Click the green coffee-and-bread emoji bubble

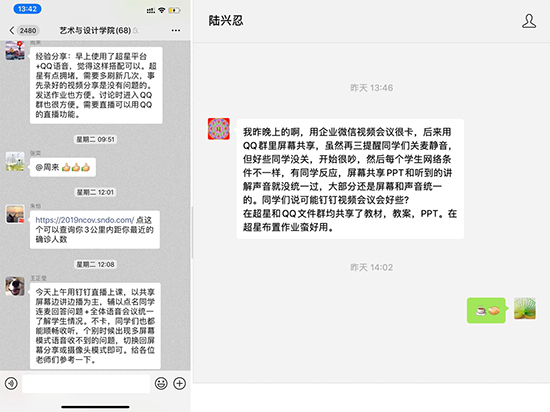click(487, 310)
